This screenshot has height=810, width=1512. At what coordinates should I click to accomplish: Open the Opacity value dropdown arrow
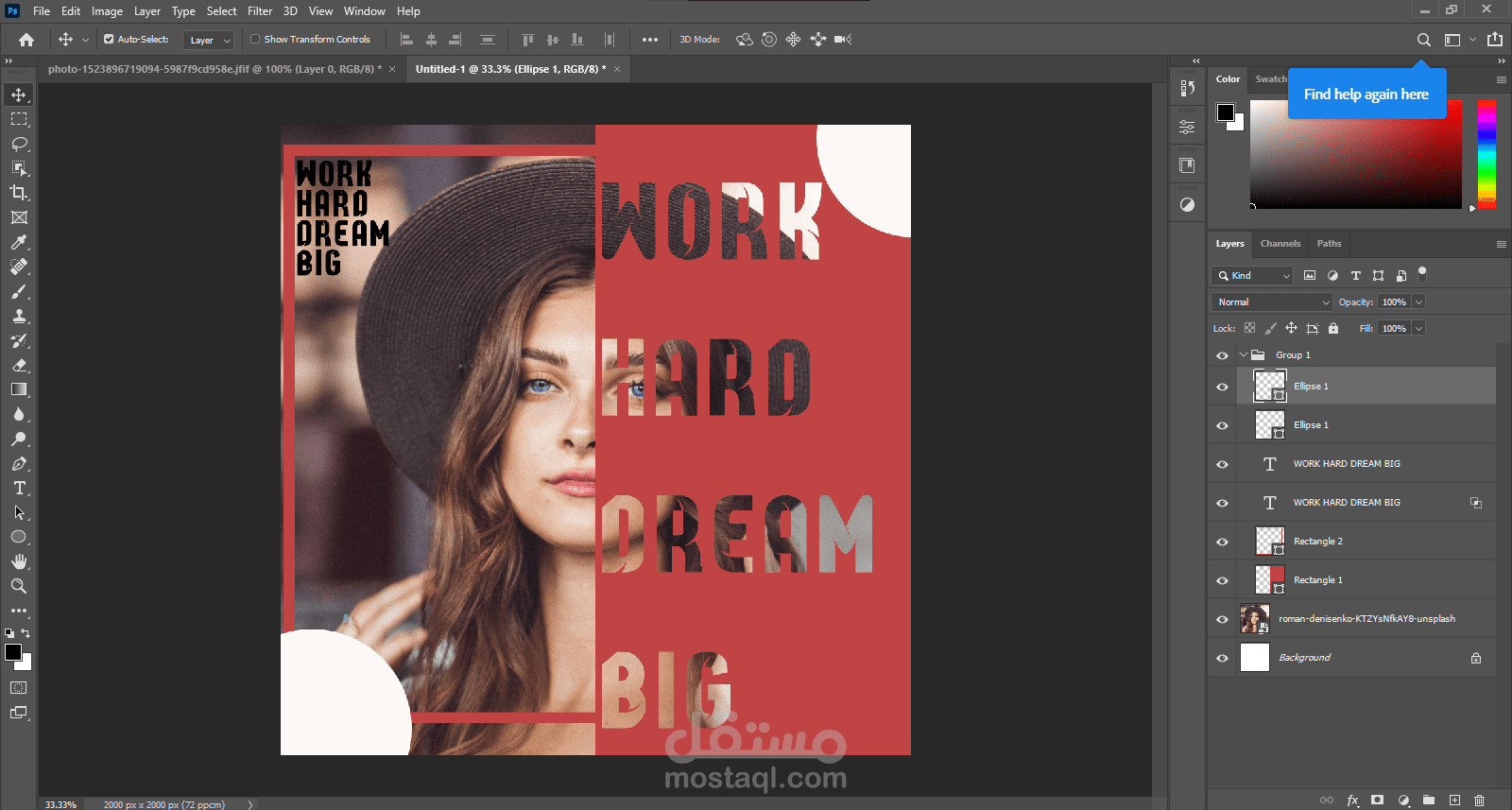[x=1418, y=302]
